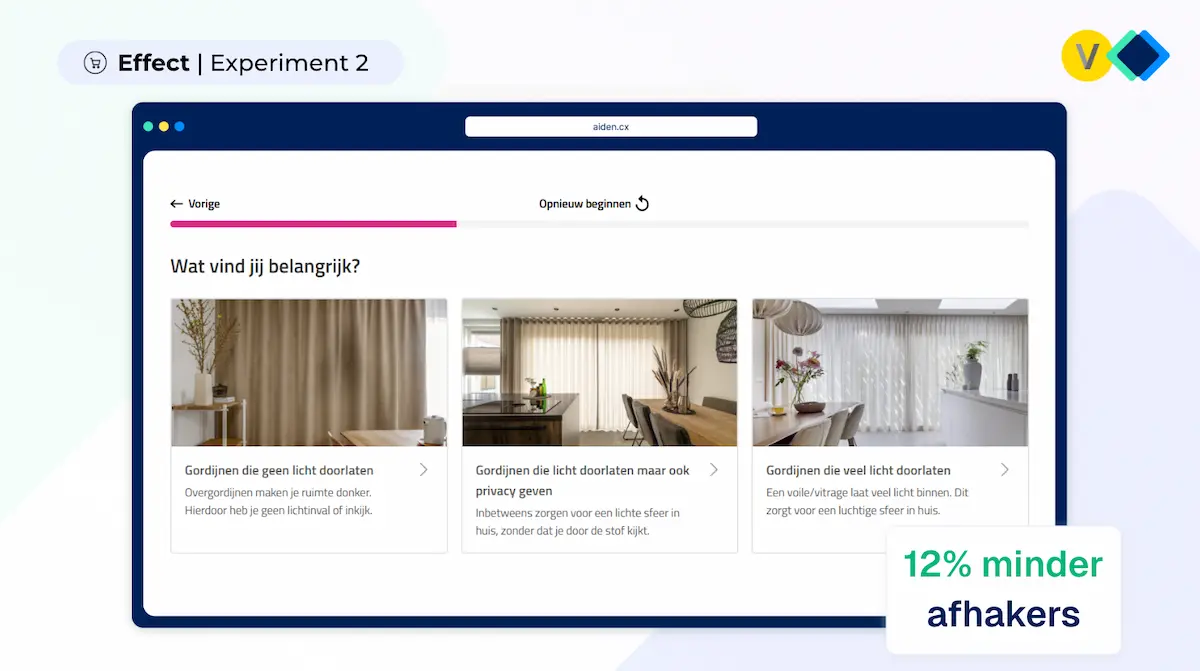Select the beige inbetween curtains photo
Screen dimensions: 1200x671
pyautogui.click(x=599, y=372)
